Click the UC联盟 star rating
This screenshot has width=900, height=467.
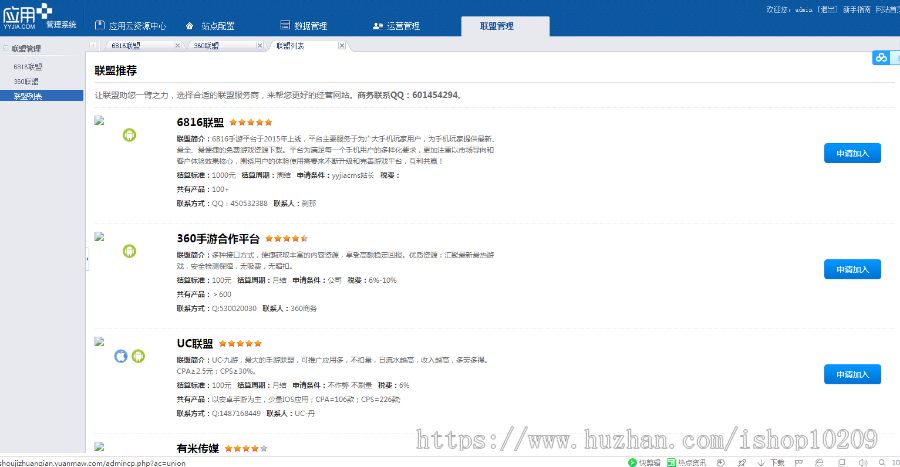tap(240, 344)
